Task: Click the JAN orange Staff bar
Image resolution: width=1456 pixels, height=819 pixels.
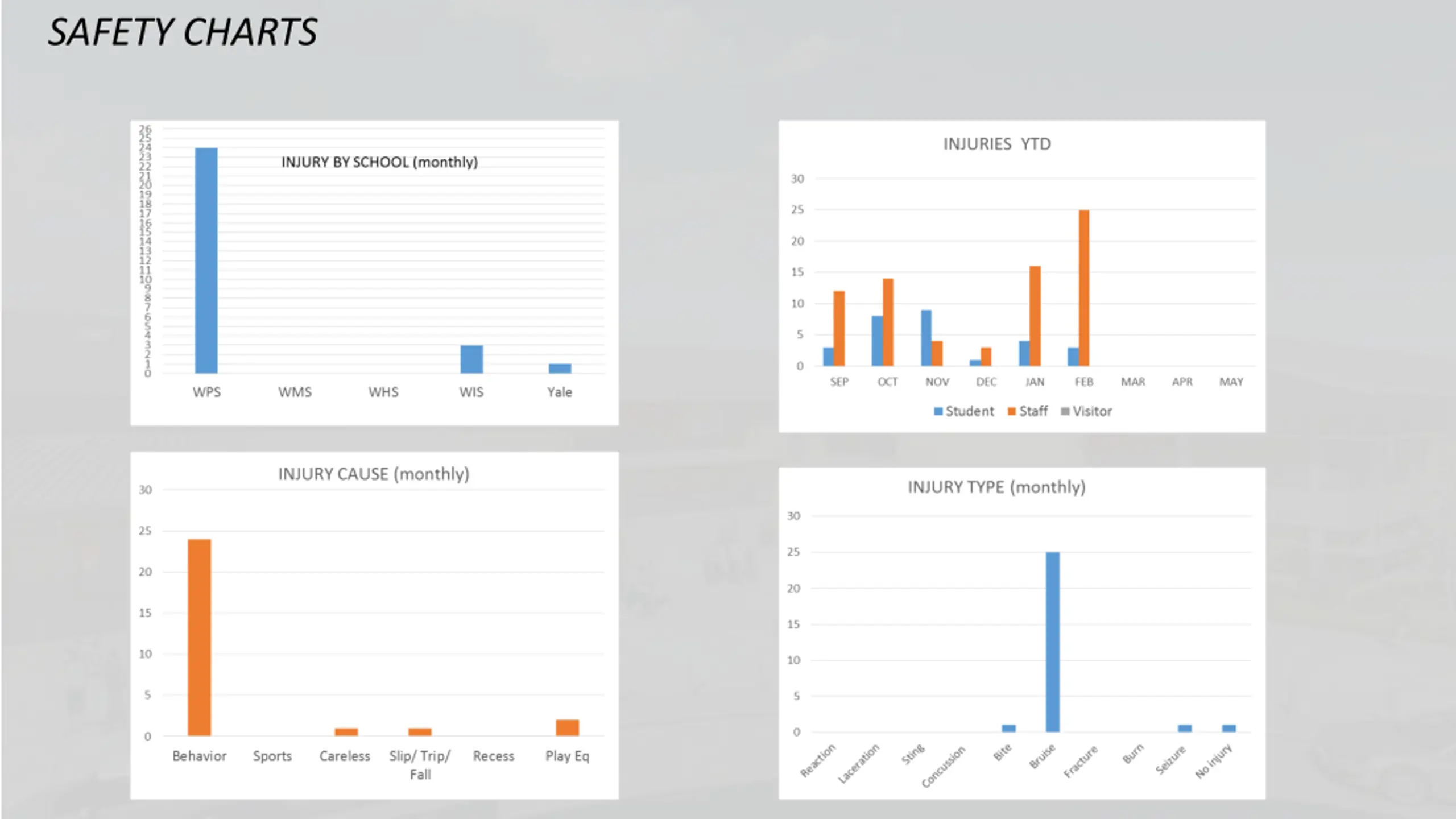Action: [1035, 316]
